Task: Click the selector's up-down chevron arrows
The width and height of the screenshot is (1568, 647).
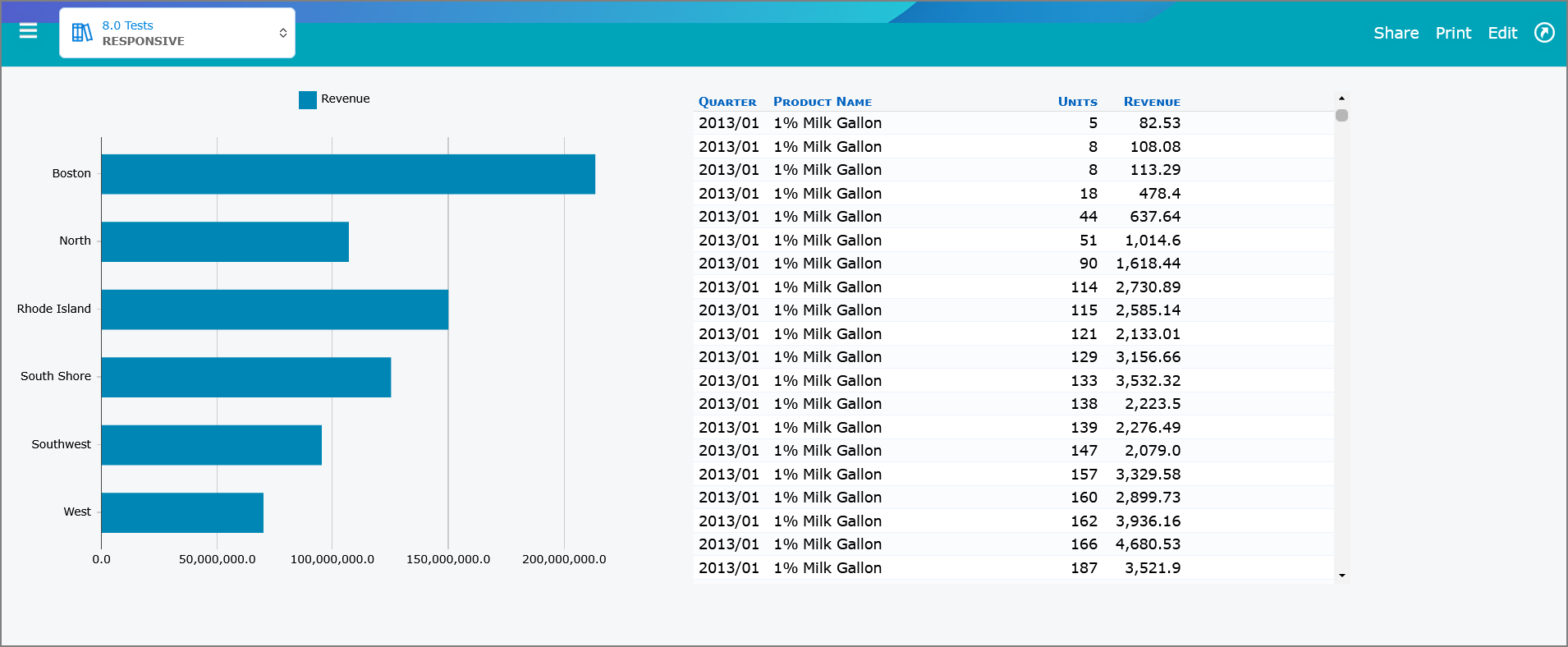Action: [x=283, y=33]
